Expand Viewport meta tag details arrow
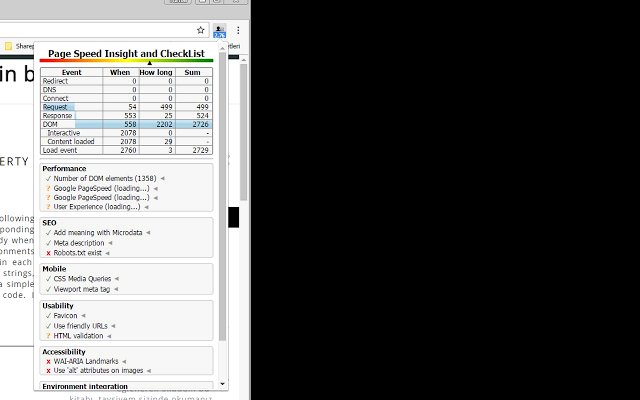640x400 pixels. [x=116, y=289]
